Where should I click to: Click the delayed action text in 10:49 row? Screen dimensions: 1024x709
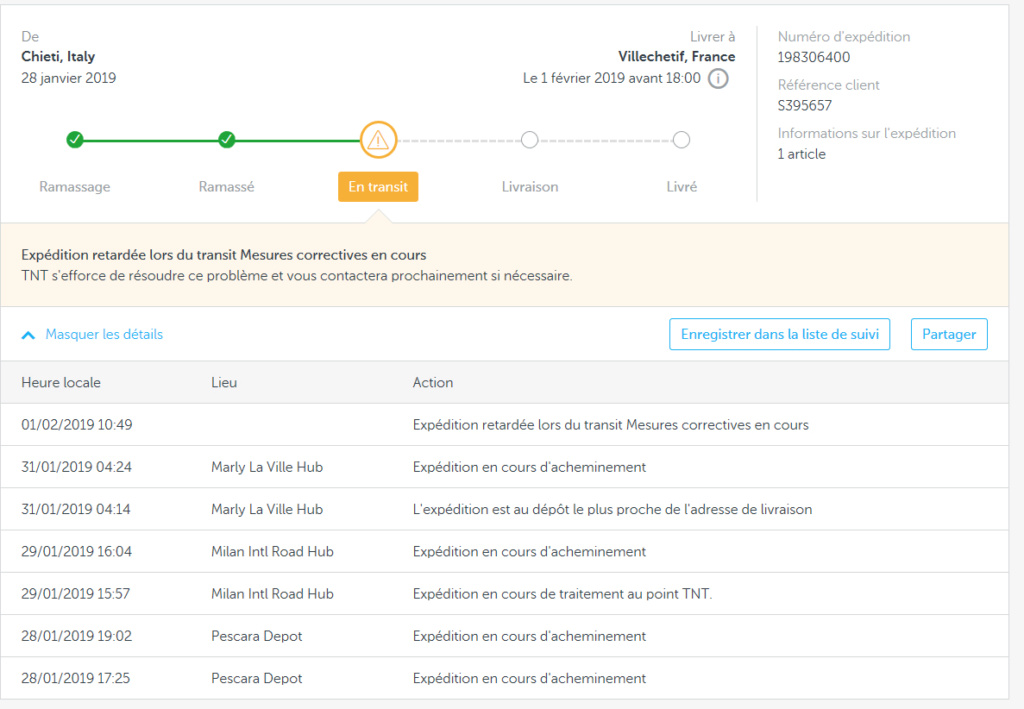point(611,425)
